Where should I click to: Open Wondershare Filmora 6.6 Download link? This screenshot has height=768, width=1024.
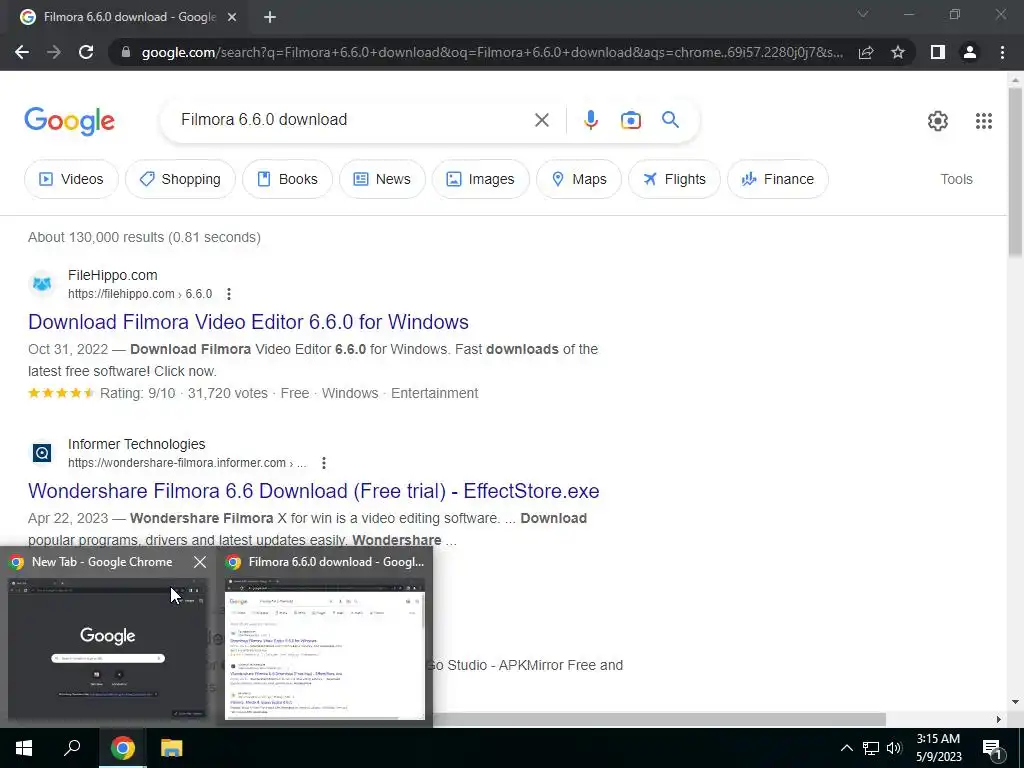click(313, 491)
